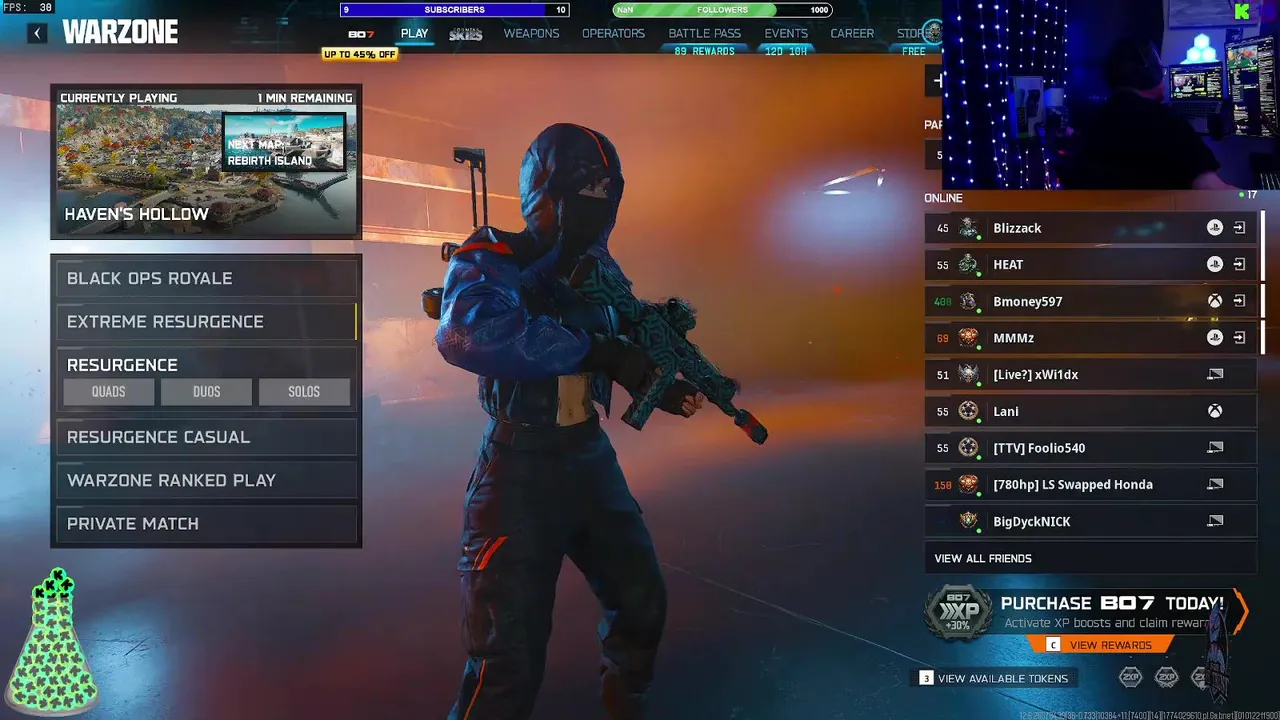Open the SKINS tab
The width and height of the screenshot is (1280, 720).
tap(465, 34)
